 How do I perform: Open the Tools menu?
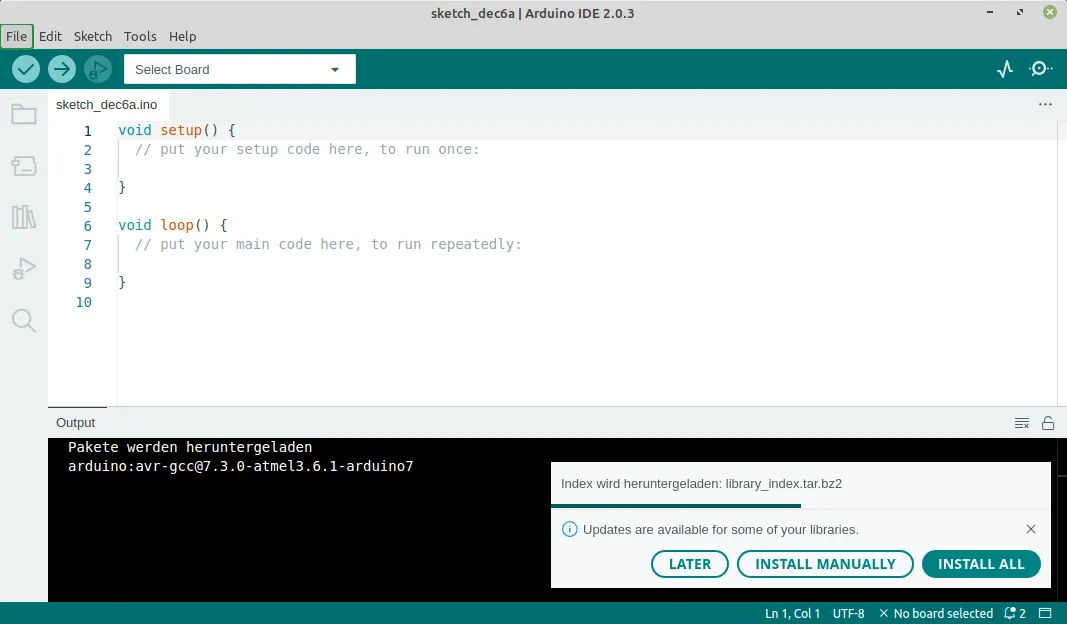140,36
